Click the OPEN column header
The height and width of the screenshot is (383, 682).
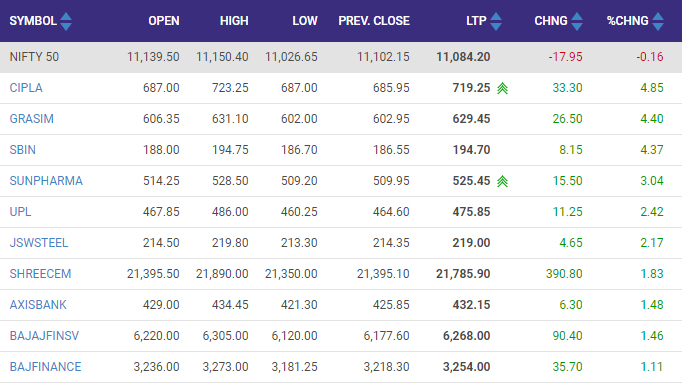point(164,21)
